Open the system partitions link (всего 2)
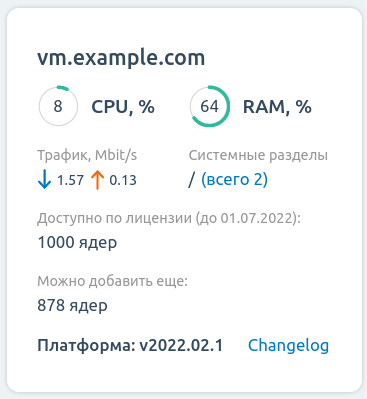 [234, 179]
